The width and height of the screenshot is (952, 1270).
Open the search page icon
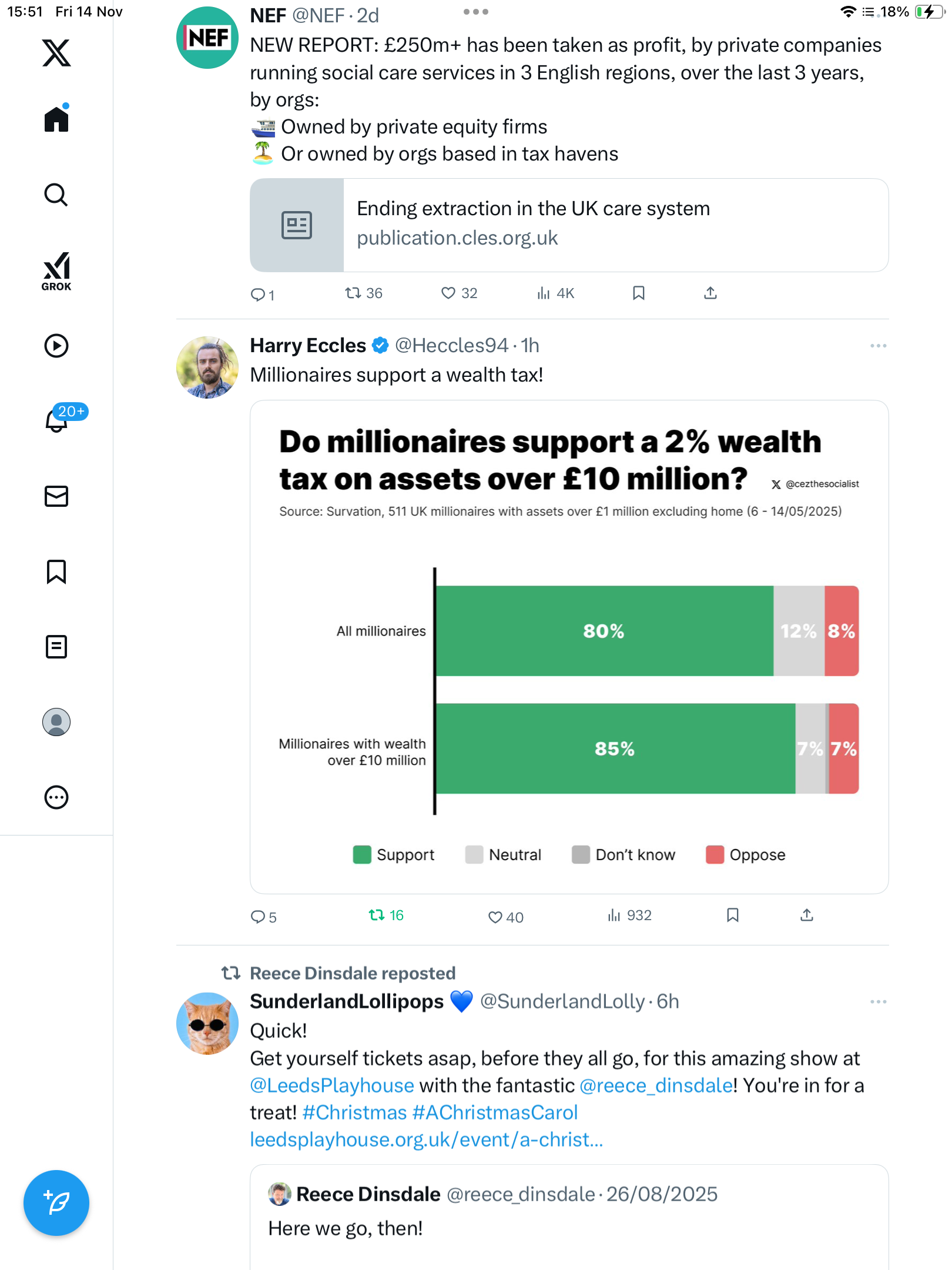pyautogui.click(x=56, y=195)
